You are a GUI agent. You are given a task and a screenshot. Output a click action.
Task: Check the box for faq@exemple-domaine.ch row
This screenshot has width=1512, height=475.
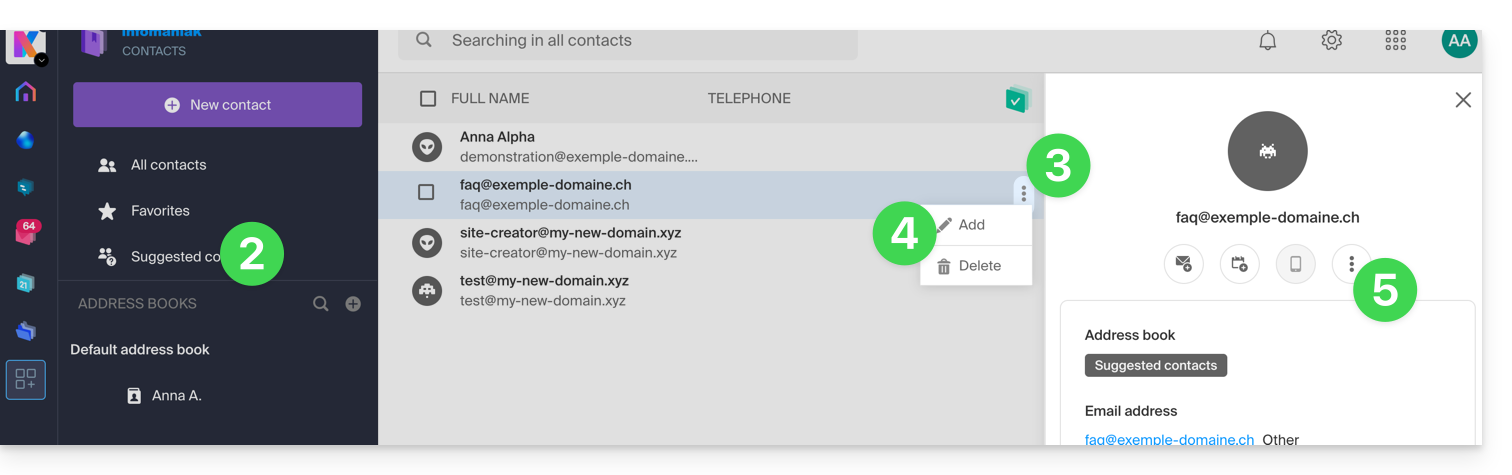[x=426, y=192]
